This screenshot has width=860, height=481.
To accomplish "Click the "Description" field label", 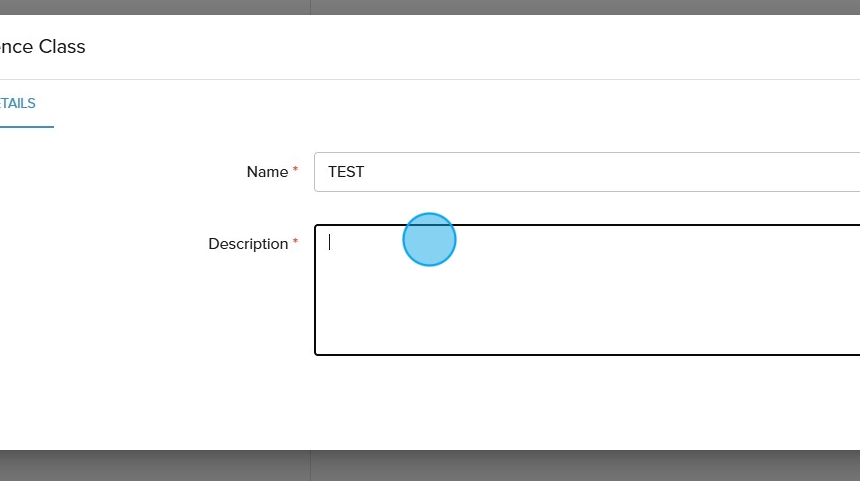I will [248, 244].
